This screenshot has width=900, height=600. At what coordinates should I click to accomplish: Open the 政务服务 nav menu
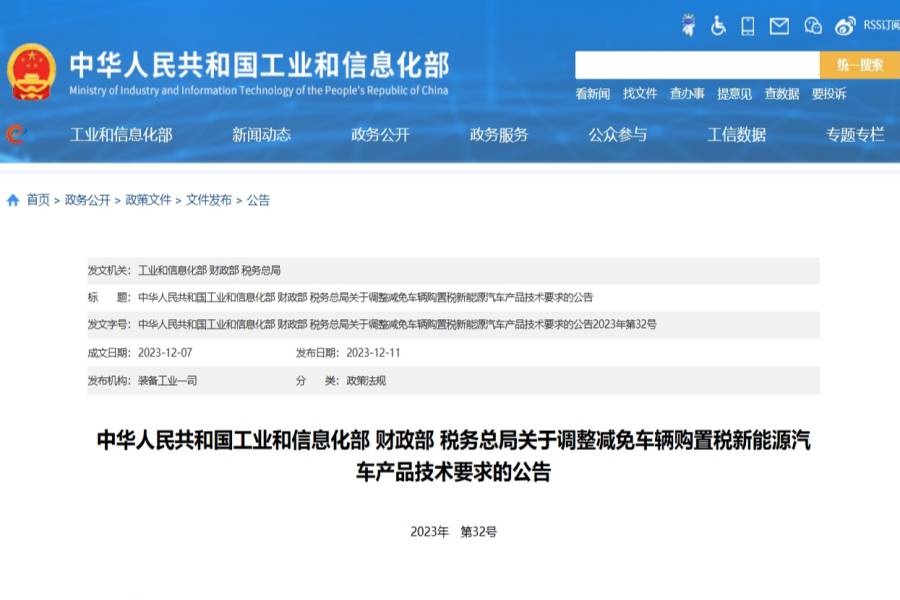click(x=499, y=135)
